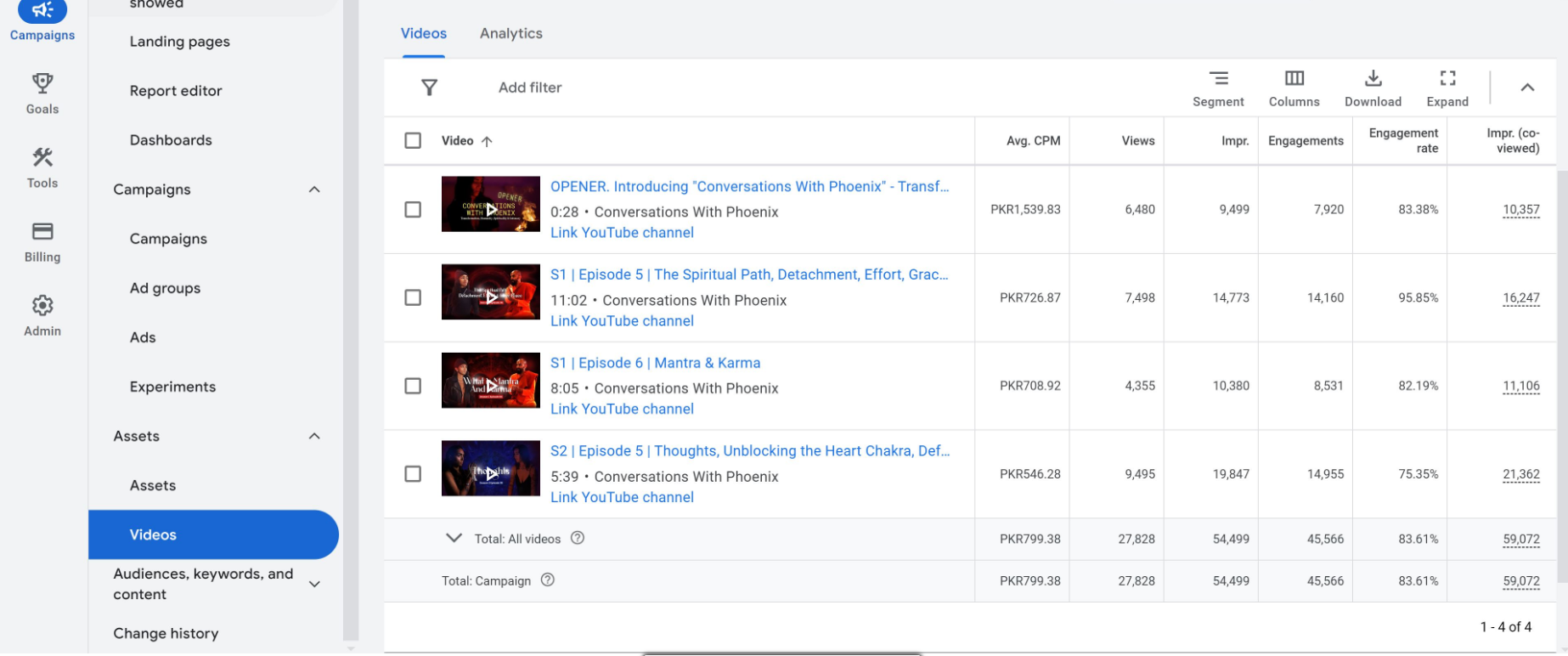
Task: Open S1 Episode 6 Mantra & Karma link
Action: (x=655, y=363)
